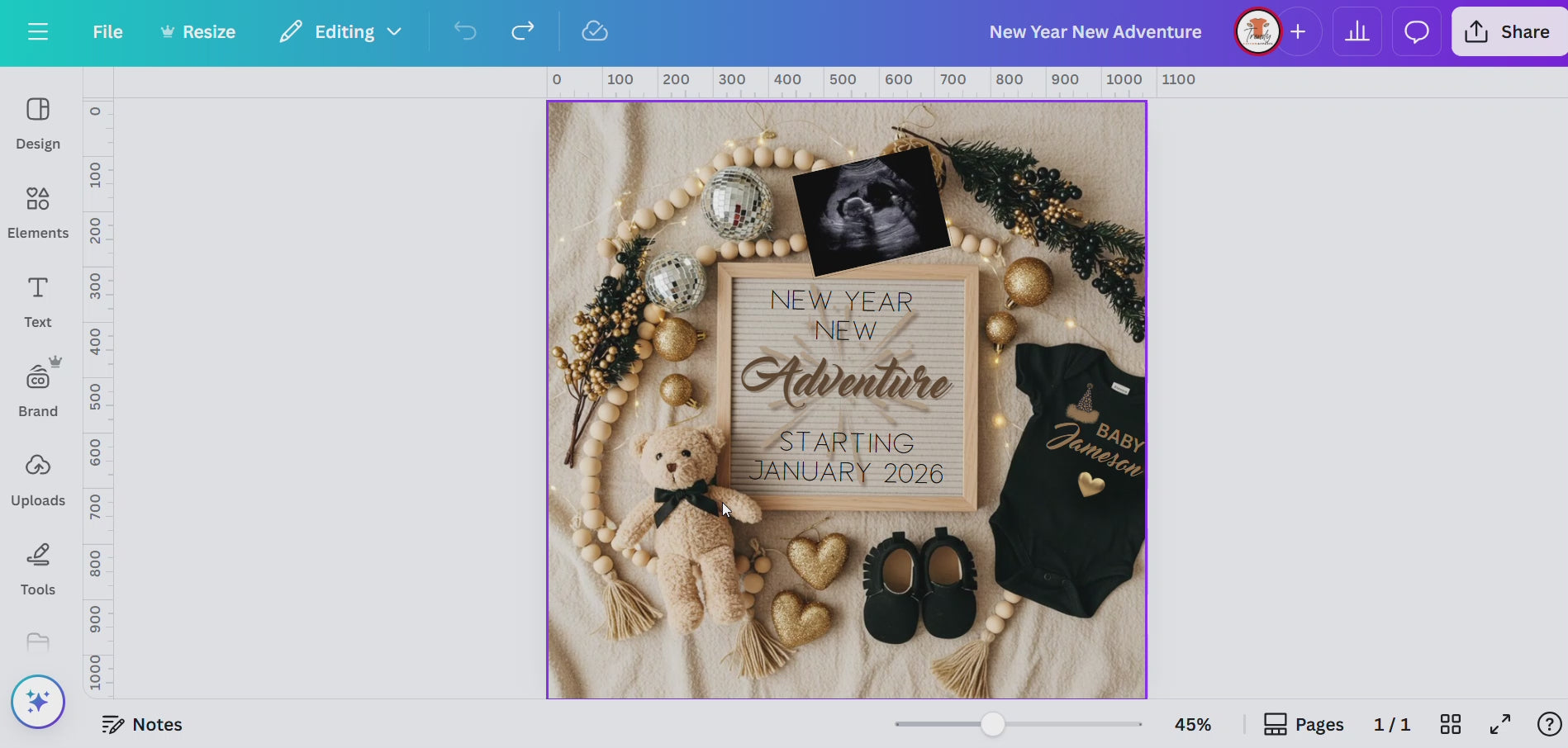Switch to grid view of pages
The width and height of the screenshot is (1568, 748).
pos(1450,724)
